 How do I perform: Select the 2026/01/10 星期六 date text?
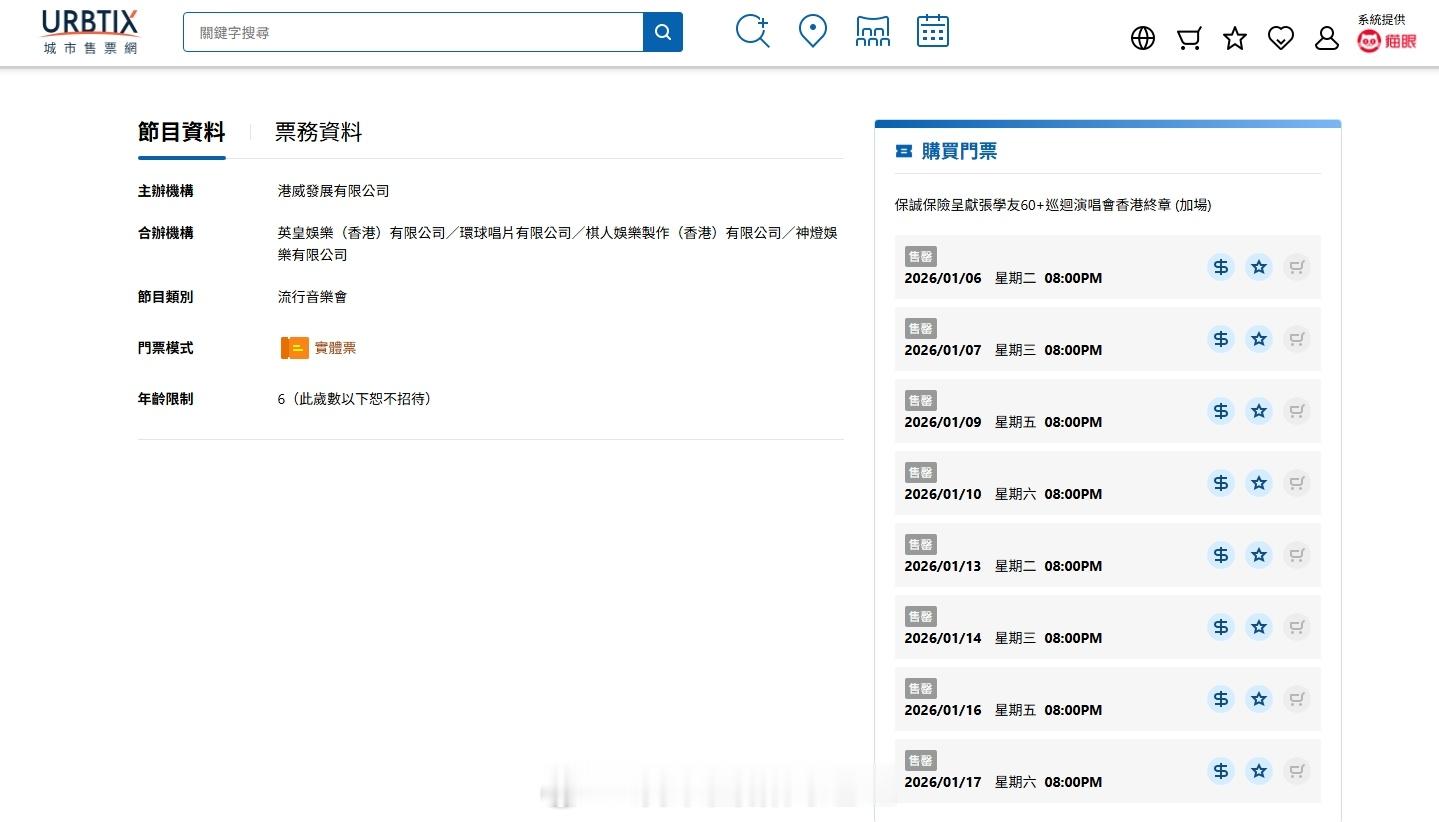click(970, 494)
